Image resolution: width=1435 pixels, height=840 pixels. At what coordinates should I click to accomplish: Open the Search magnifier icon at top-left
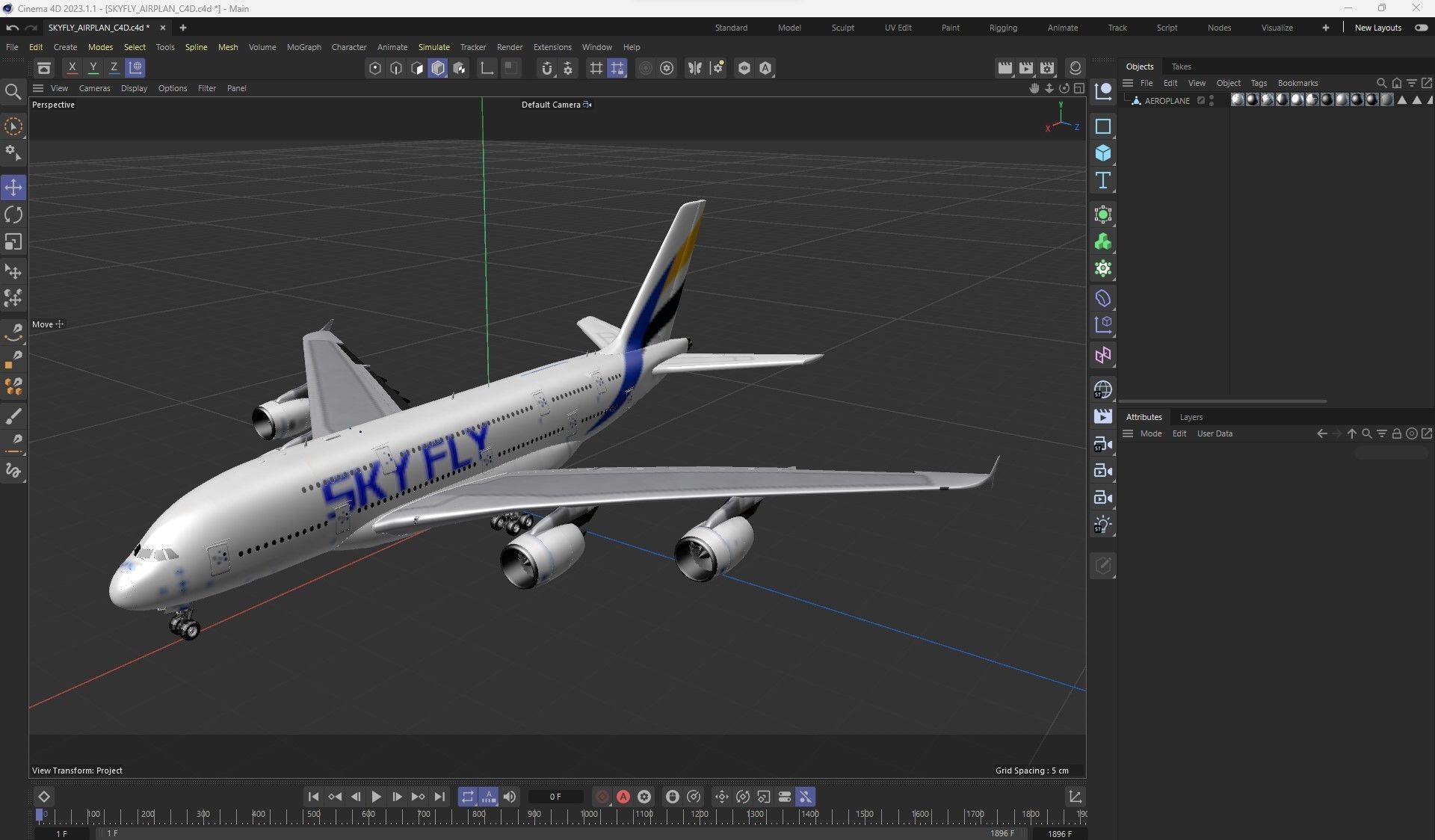13,91
